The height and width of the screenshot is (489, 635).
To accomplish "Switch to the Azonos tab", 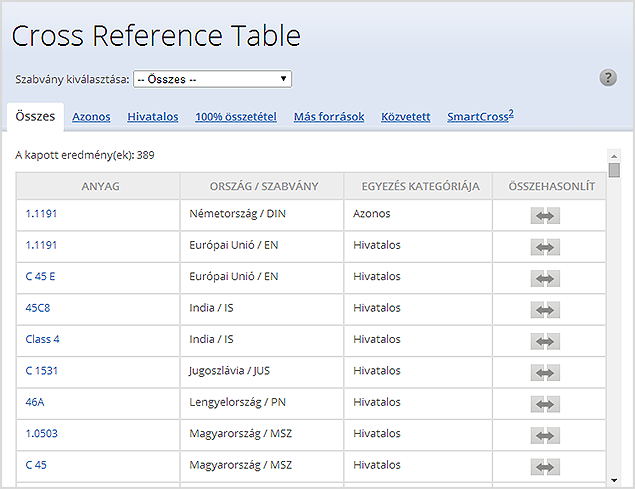I will pos(91,117).
